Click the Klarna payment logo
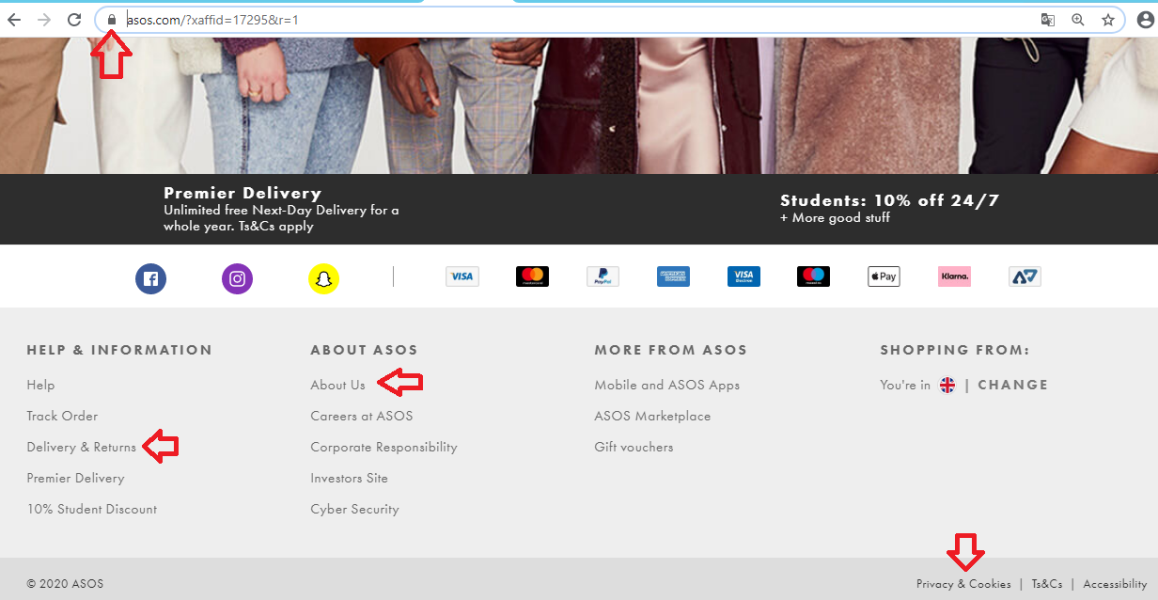Screen dimensions: 1158x600 coord(954,276)
